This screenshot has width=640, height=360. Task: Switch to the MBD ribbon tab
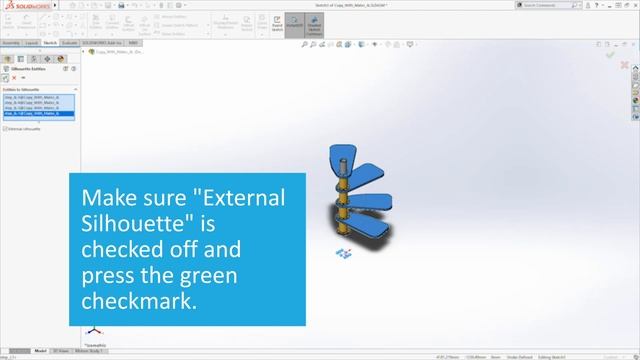(x=133, y=43)
